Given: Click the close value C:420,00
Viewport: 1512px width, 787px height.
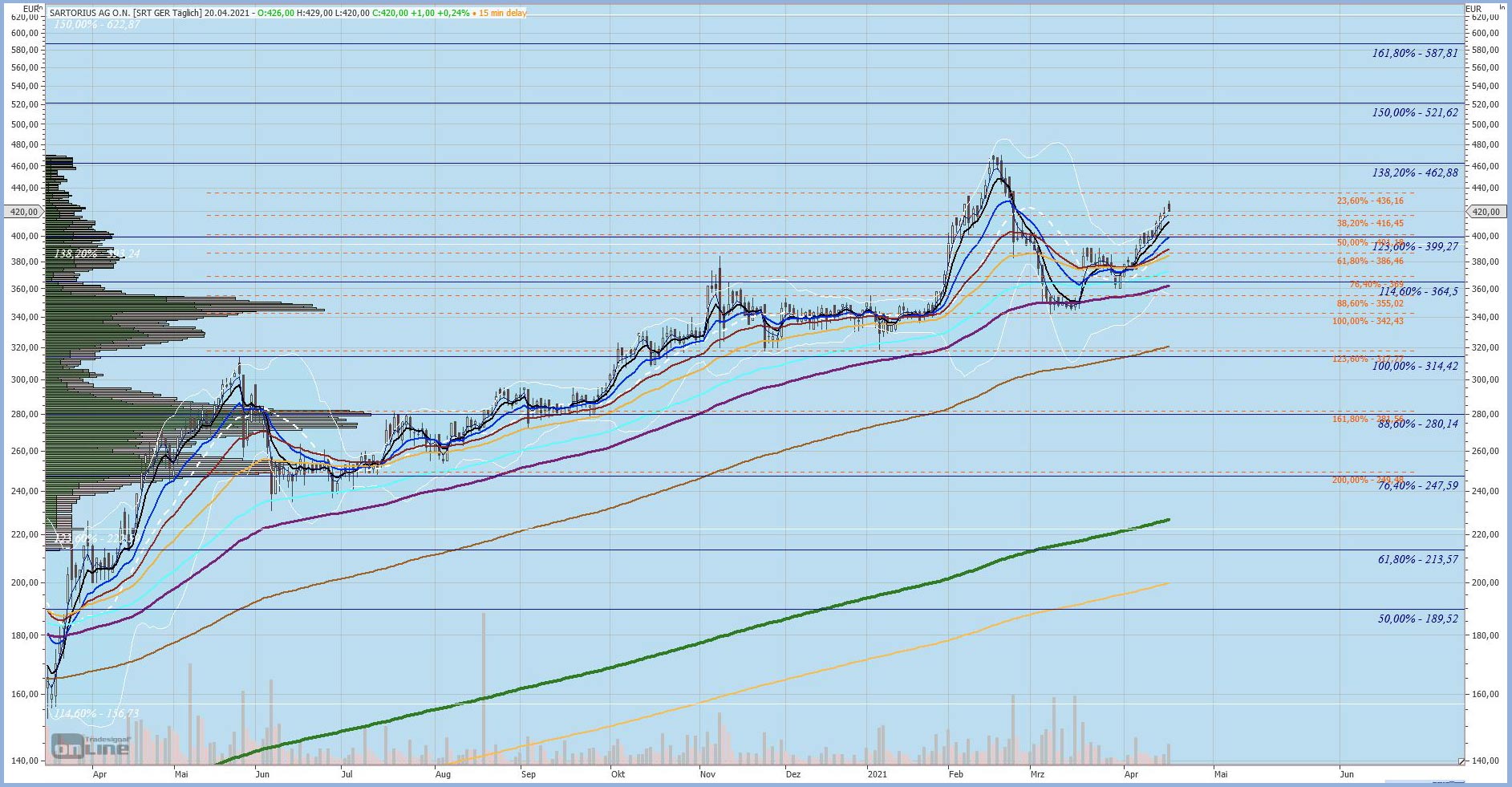Looking at the screenshot, I should click(x=391, y=13).
